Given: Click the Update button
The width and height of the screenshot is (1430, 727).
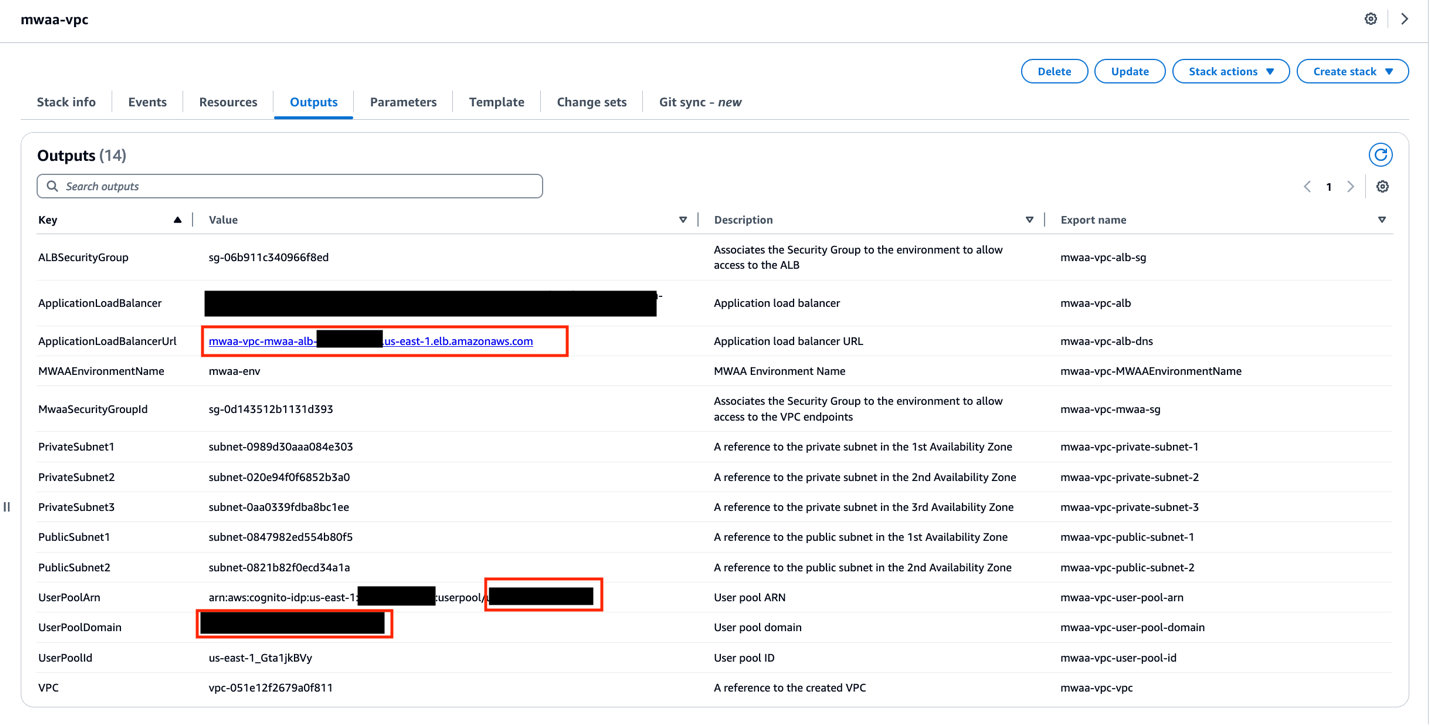Looking at the screenshot, I should click(1130, 72).
